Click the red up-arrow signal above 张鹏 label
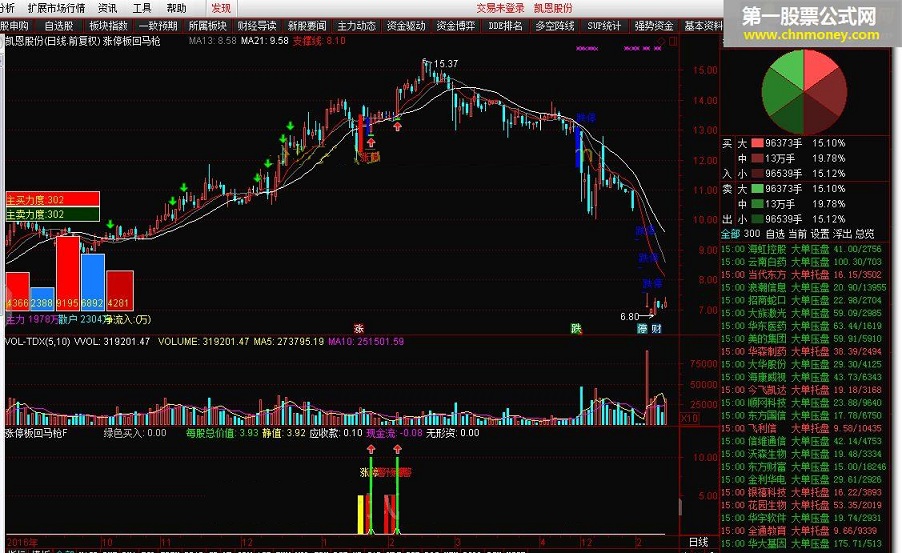The height and width of the screenshot is (553, 902). click(370, 142)
